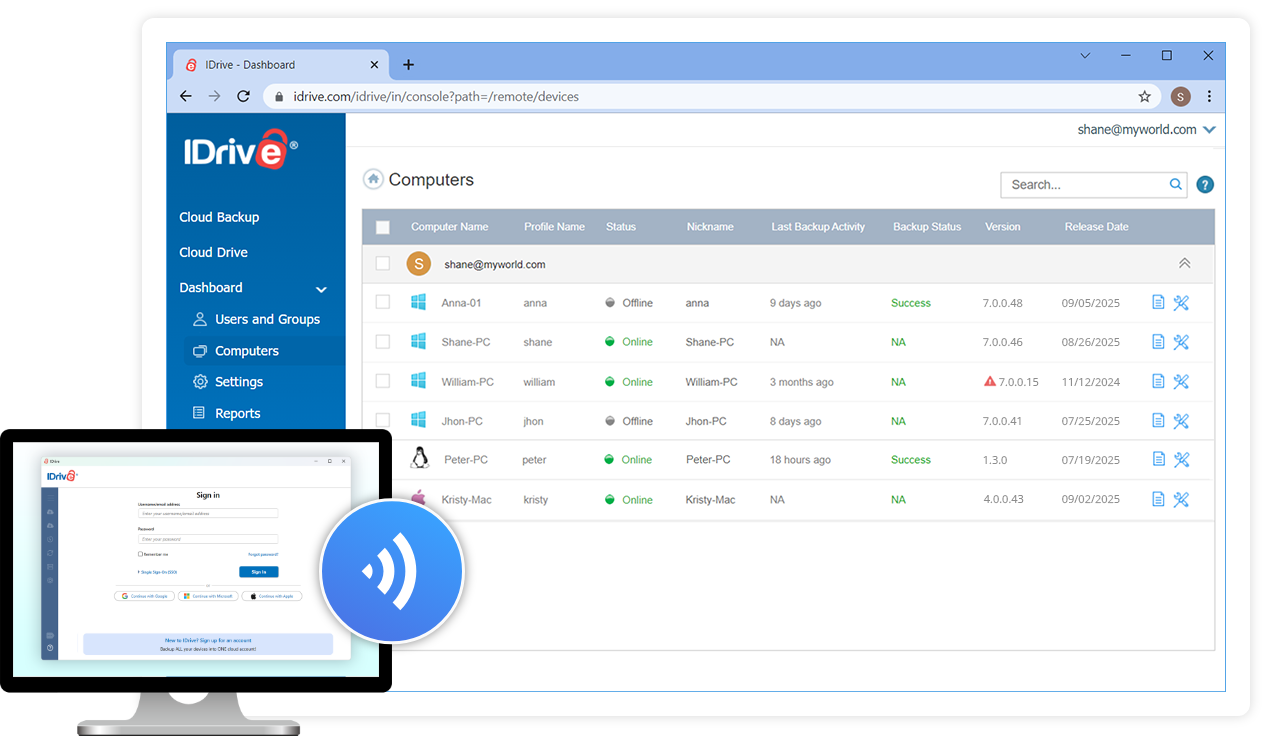Select the William-PC row checkbox
Viewport: 1268px width, 736px height.
tap(383, 381)
